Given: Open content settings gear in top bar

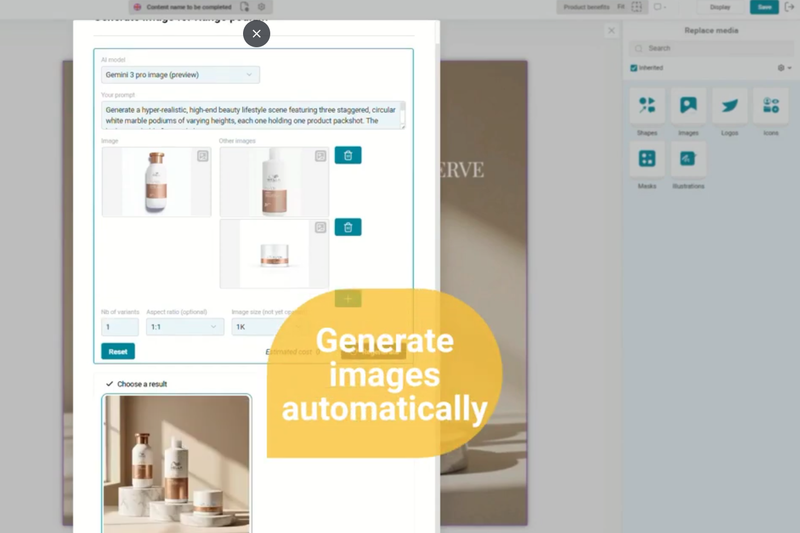Looking at the screenshot, I should (261, 7).
